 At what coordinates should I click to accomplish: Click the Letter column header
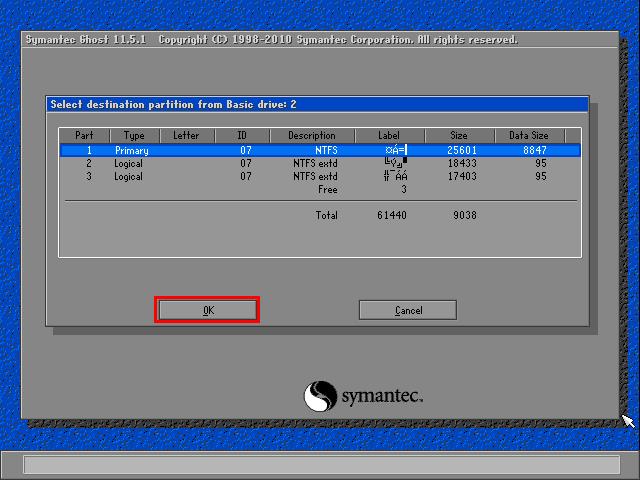187,136
